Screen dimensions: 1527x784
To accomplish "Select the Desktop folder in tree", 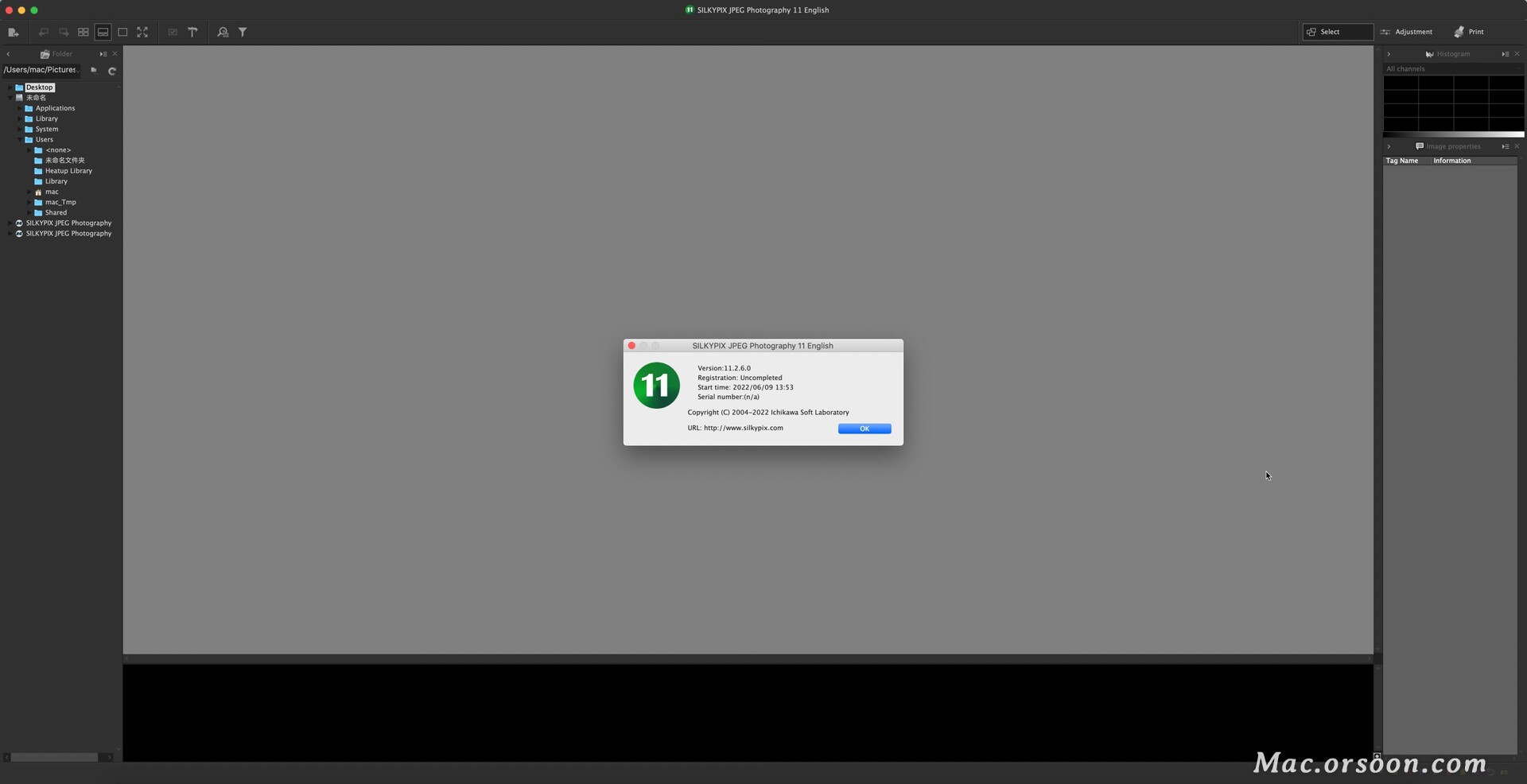I will pyautogui.click(x=39, y=87).
